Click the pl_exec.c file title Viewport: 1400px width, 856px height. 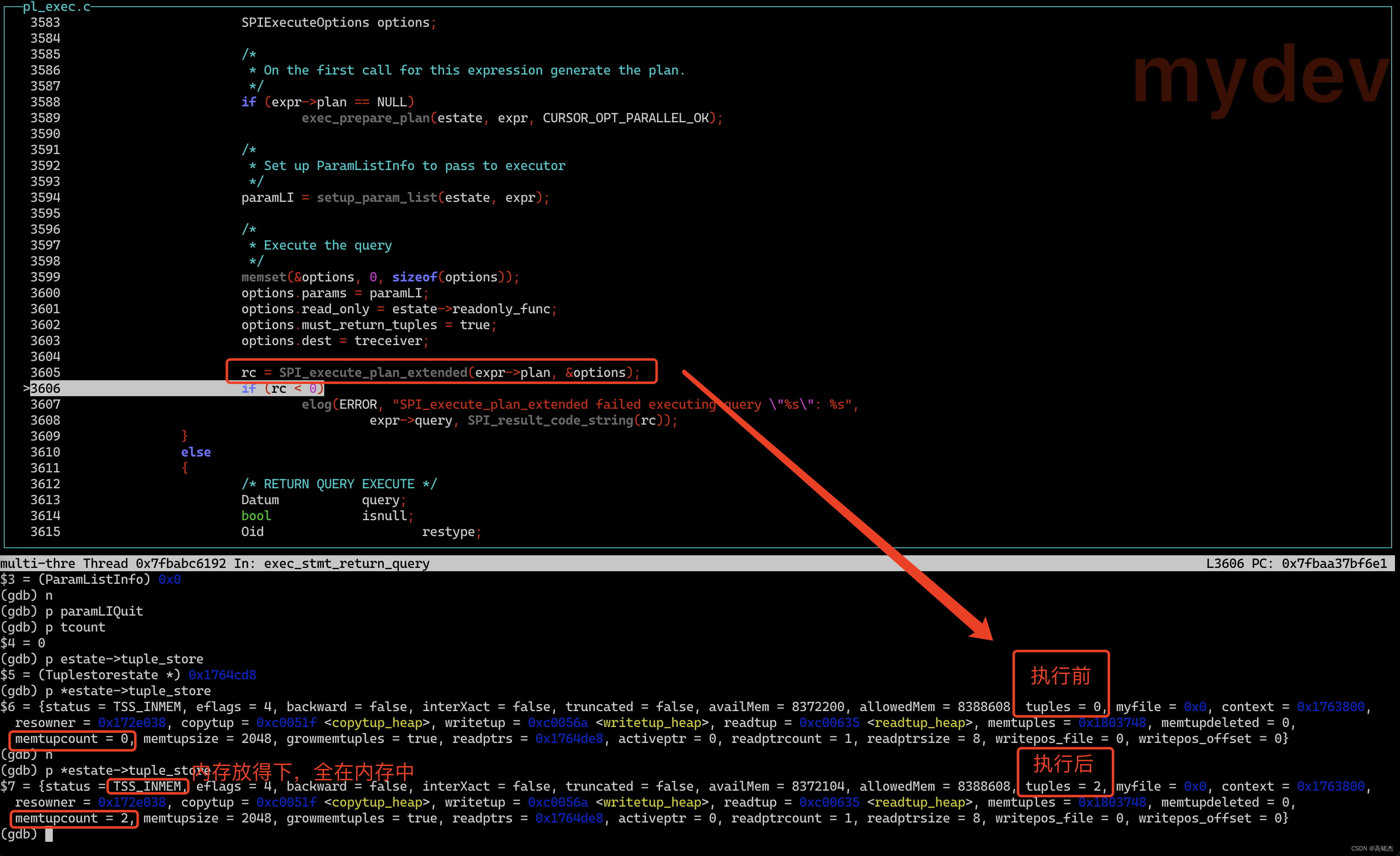click(x=56, y=7)
